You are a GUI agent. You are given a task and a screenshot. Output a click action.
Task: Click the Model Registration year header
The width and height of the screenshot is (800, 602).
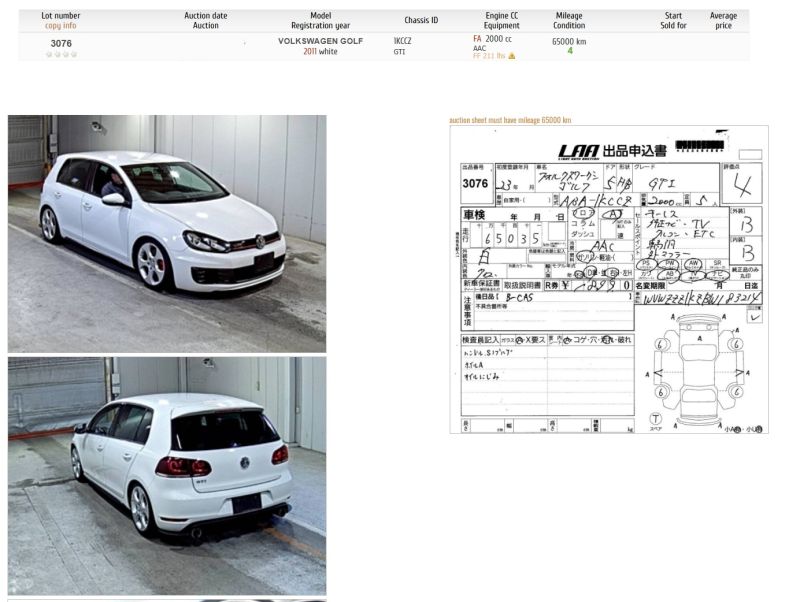click(320, 20)
